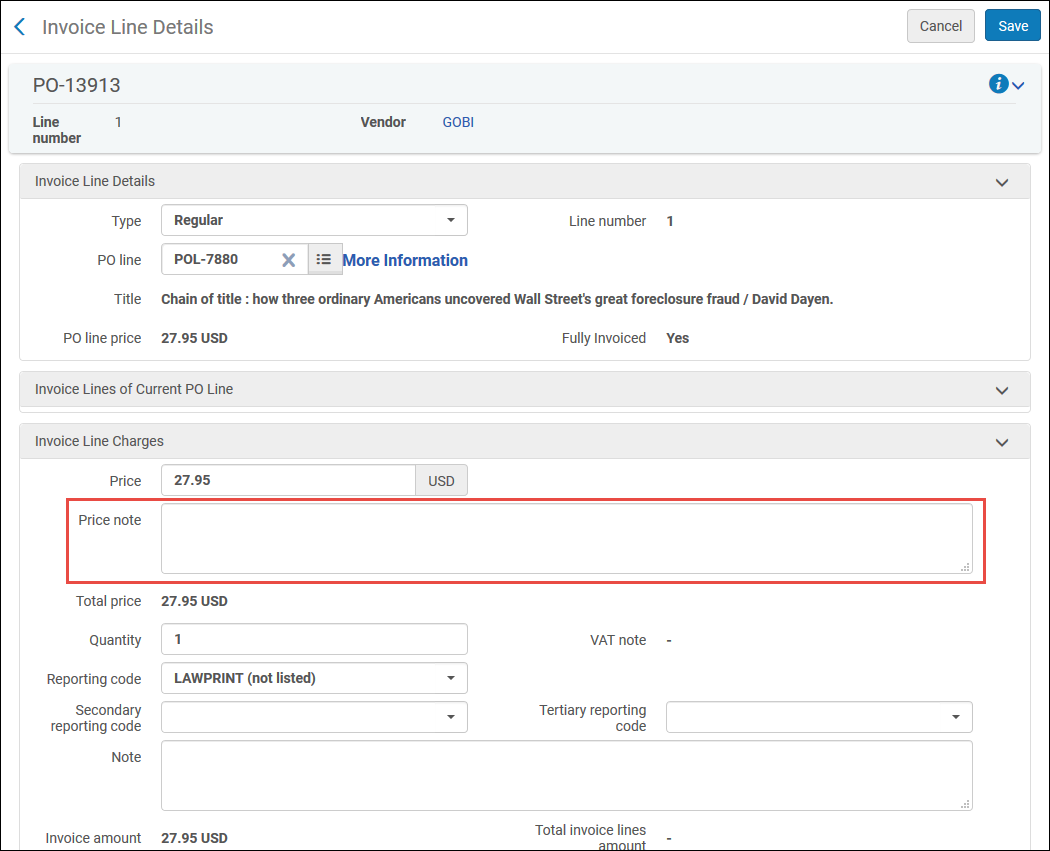Open the Tertiary reporting code dropdown
Viewport: 1050px width, 851px height.
pos(819,717)
